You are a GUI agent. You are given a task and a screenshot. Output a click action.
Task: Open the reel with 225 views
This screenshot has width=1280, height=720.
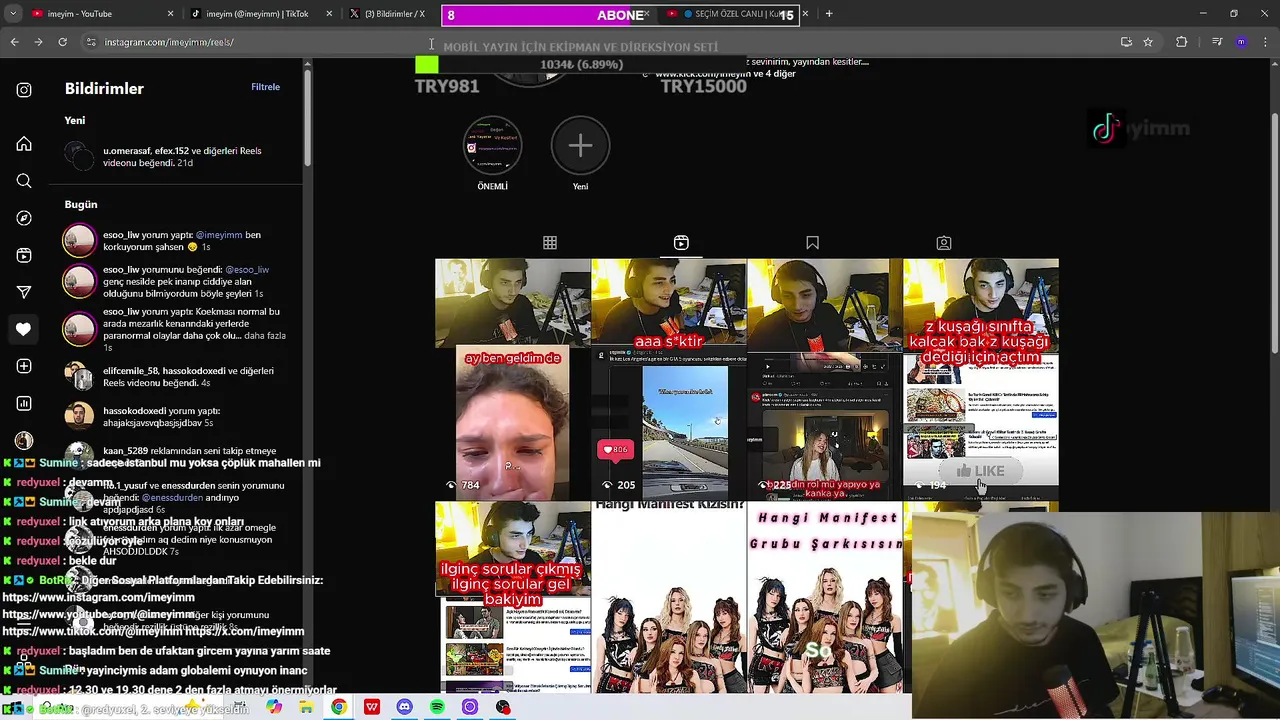point(825,380)
